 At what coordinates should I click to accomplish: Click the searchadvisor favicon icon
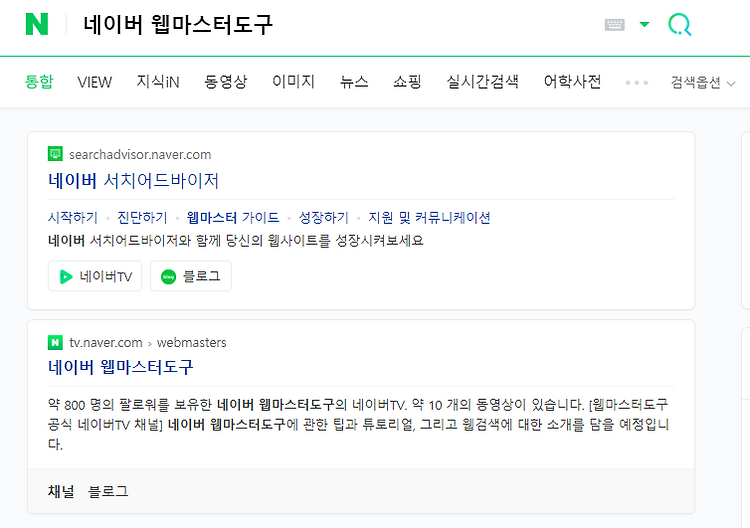(x=55, y=154)
